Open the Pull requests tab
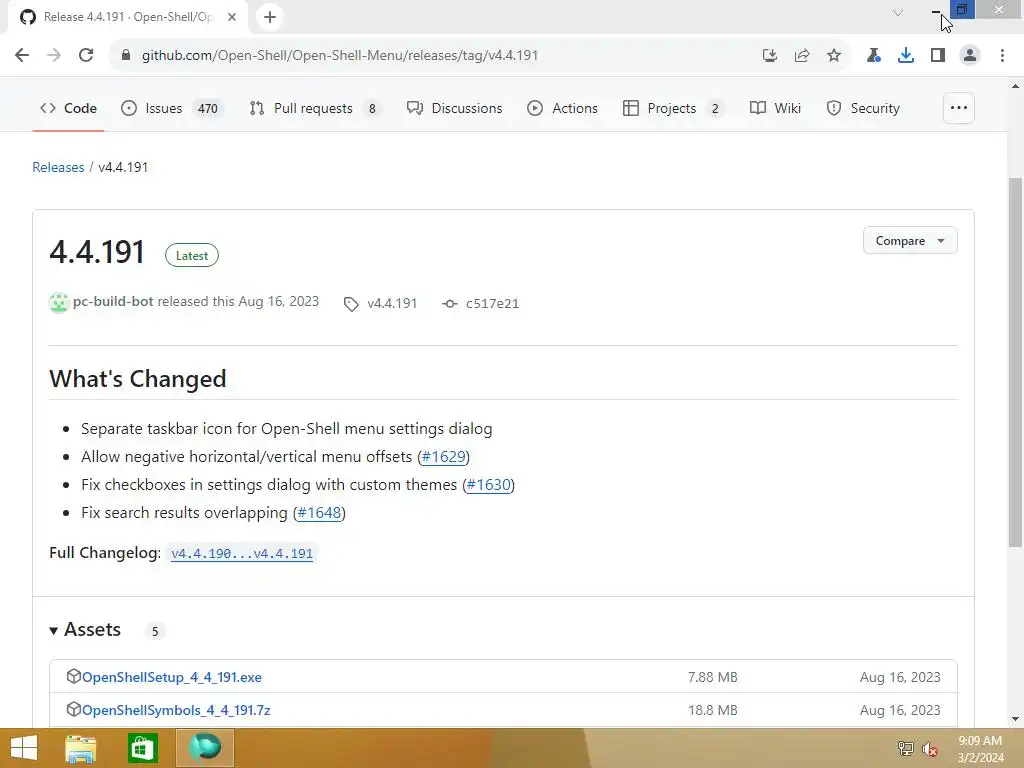Image resolution: width=1024 pixels, height=768 pixels. click(315, 108)
